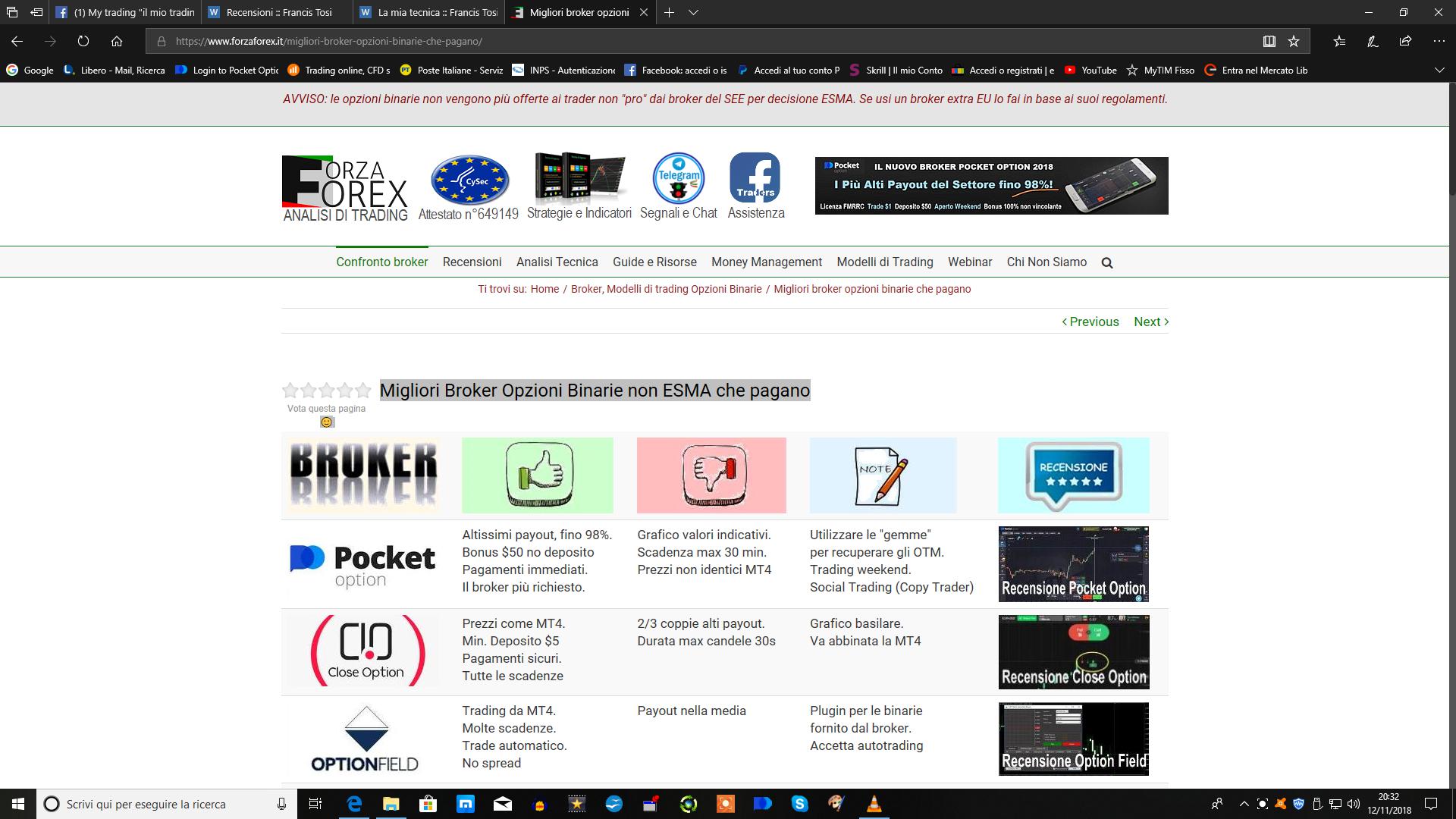The width and height of the screenshot is (1456, 819).
Task: Click the Forza Forex site logo
Action: 345,188
